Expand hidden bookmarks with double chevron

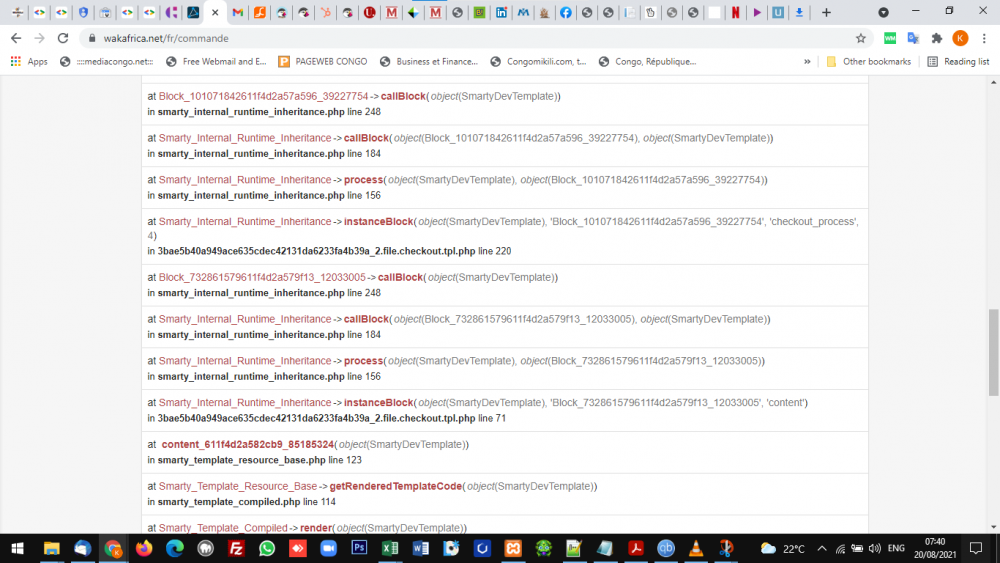pyautogui.click(x=807, y=62)
